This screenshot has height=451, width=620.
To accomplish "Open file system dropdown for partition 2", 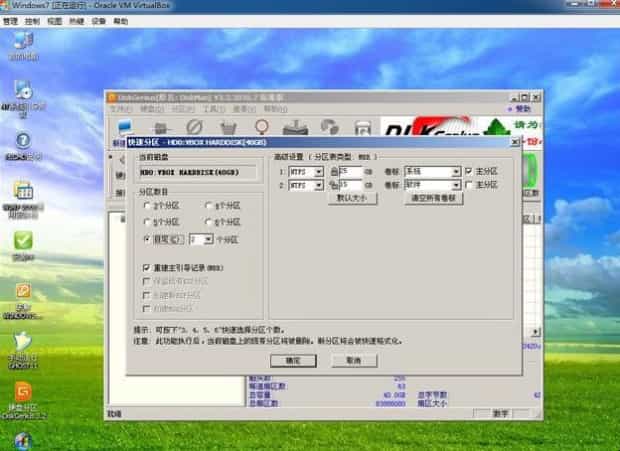I will (319, 185).
